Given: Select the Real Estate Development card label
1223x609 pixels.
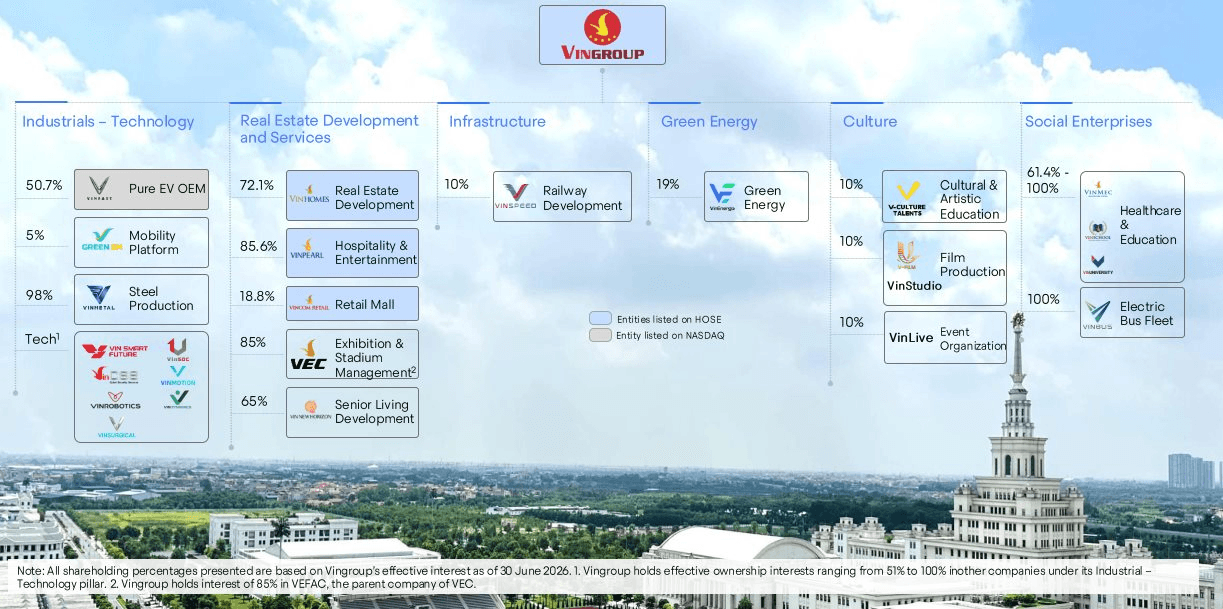Looking at the screenshot, I should (x=374, y=197).
